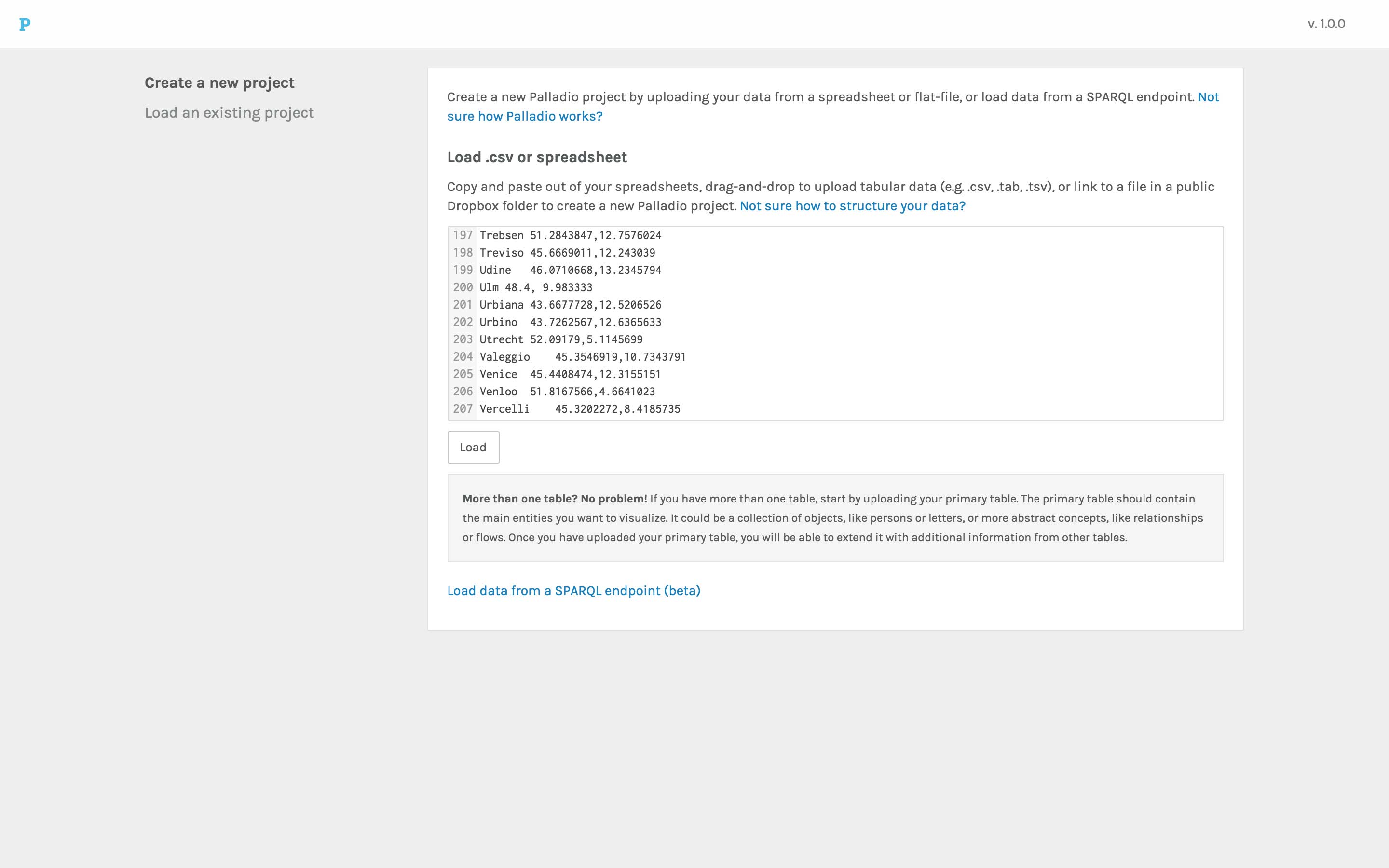Click line number 200 in the gutter
The image size is (1389, 868).
tap(463, 287)
